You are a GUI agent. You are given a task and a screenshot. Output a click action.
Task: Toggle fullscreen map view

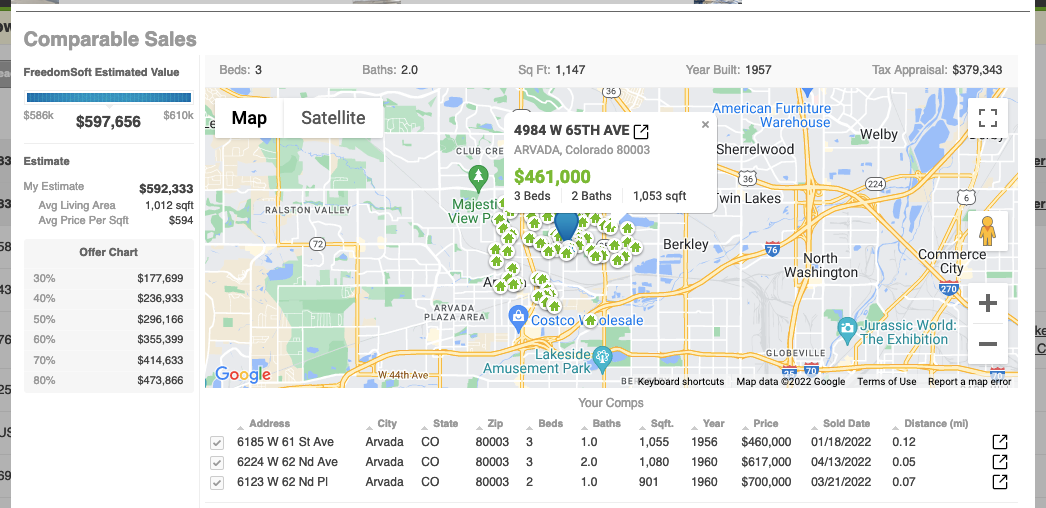(x=987, y=118)
